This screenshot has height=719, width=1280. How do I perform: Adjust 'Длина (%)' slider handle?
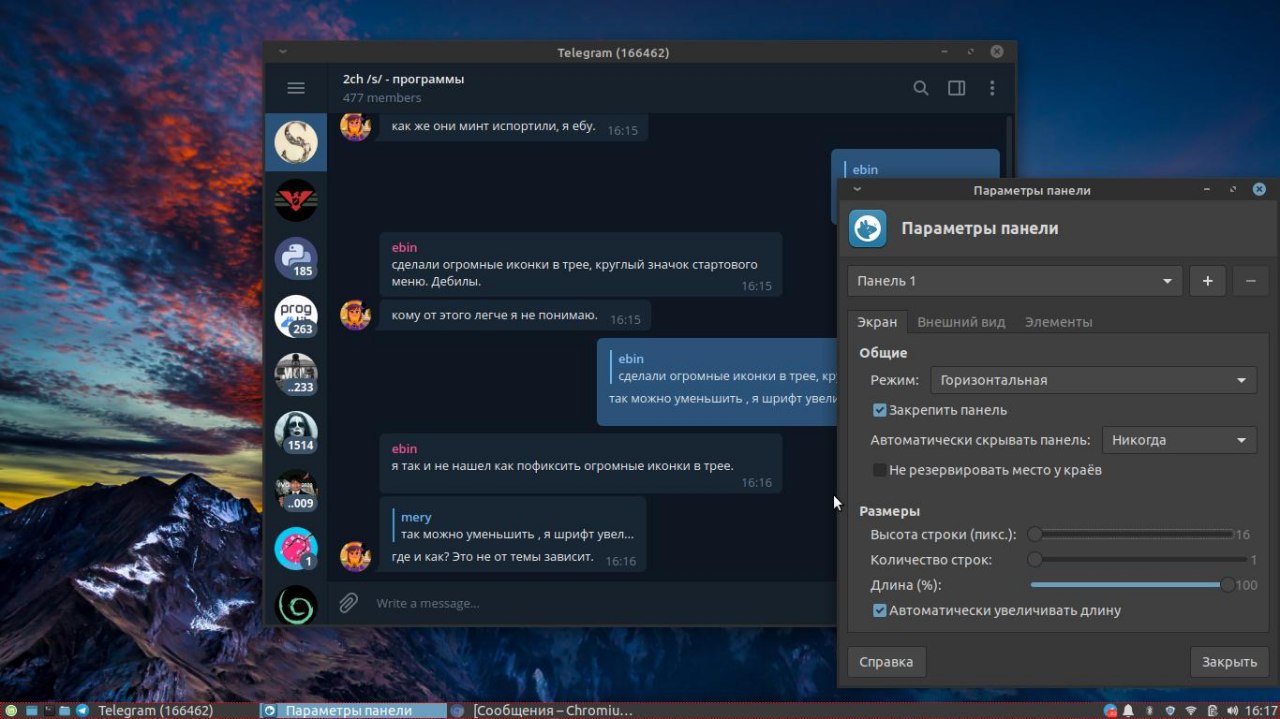point(1227,585)
